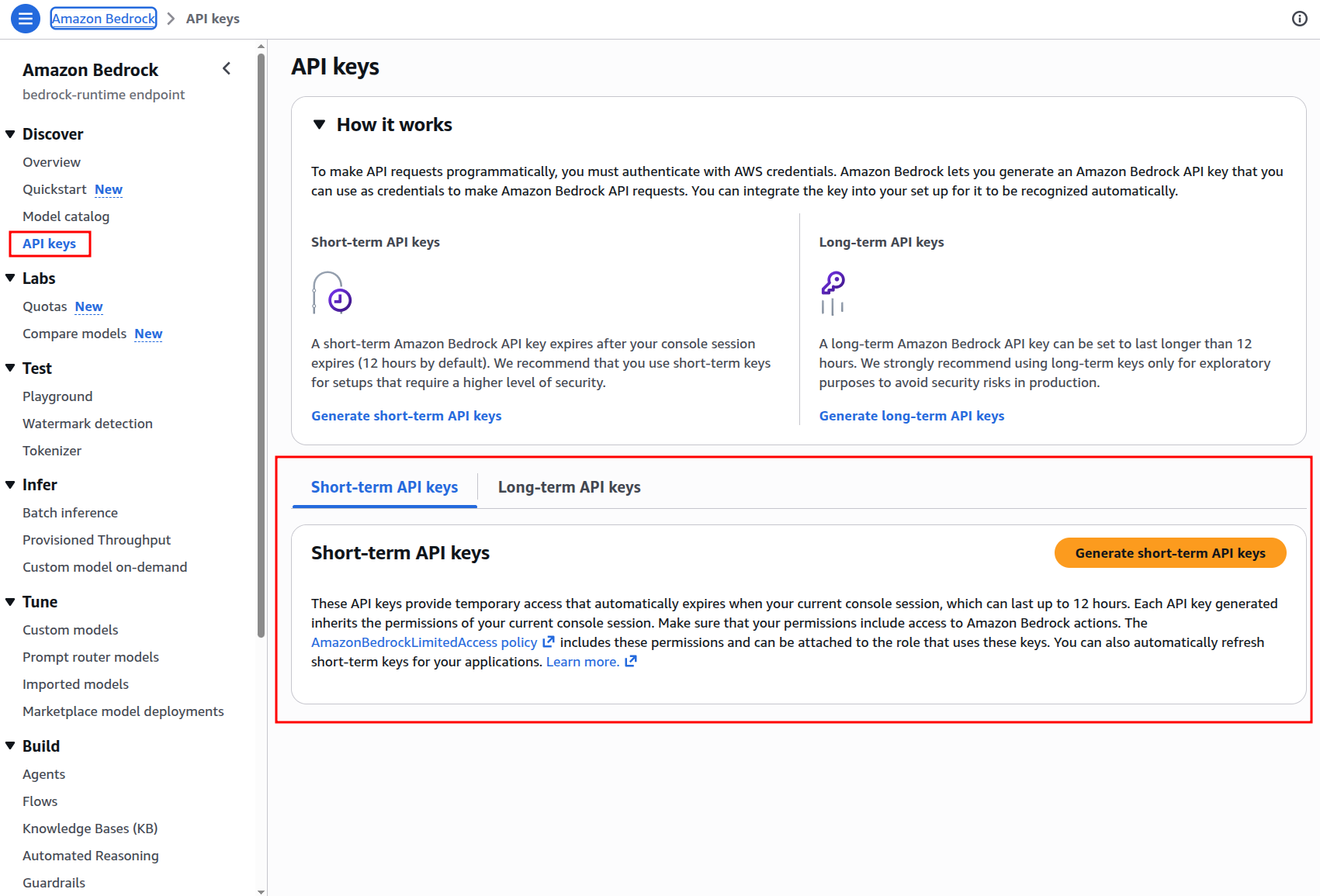Screen dimensions: 1320x896
Task: Open Custom models in the sidebar
Action: (71, 630)
